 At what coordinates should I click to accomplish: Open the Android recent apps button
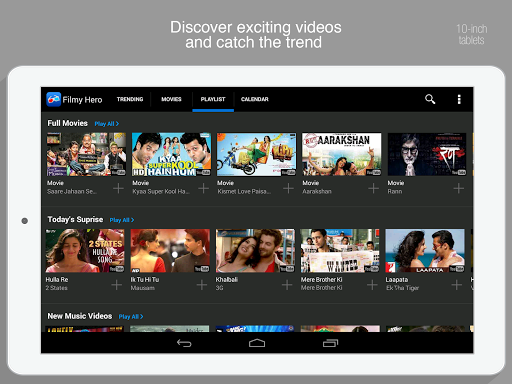[330, 343]
